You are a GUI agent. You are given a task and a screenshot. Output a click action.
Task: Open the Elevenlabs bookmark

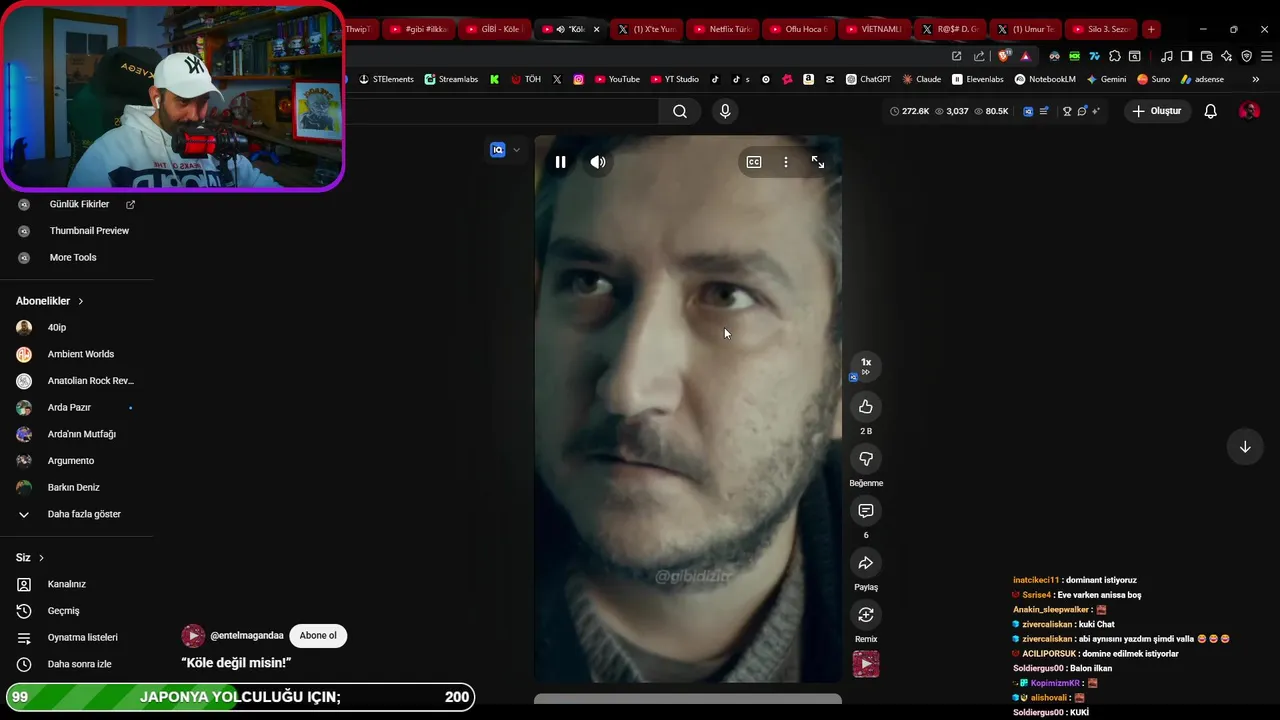pos(978,79)
